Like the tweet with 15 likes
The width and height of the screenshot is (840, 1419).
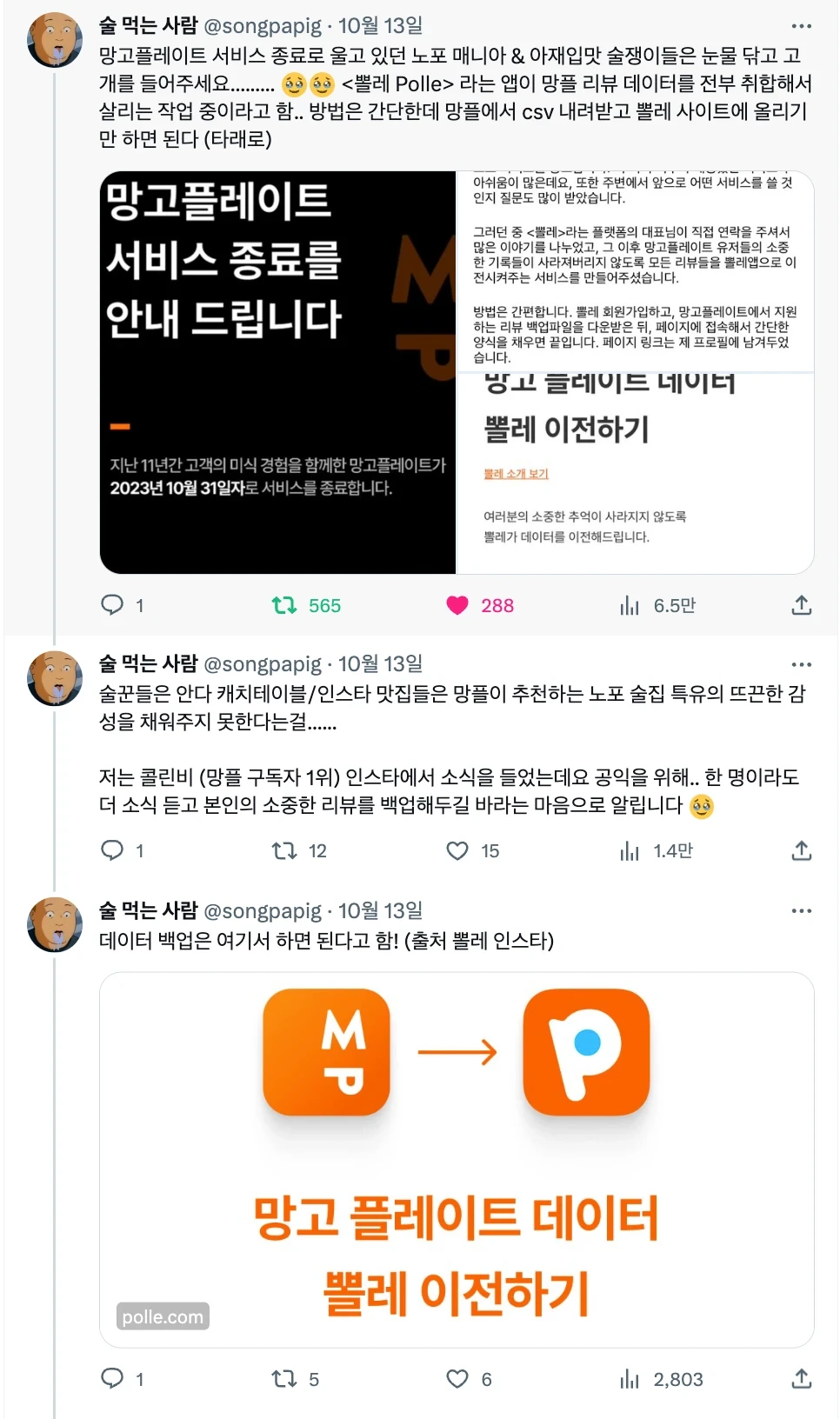click(x=457, y=850)
